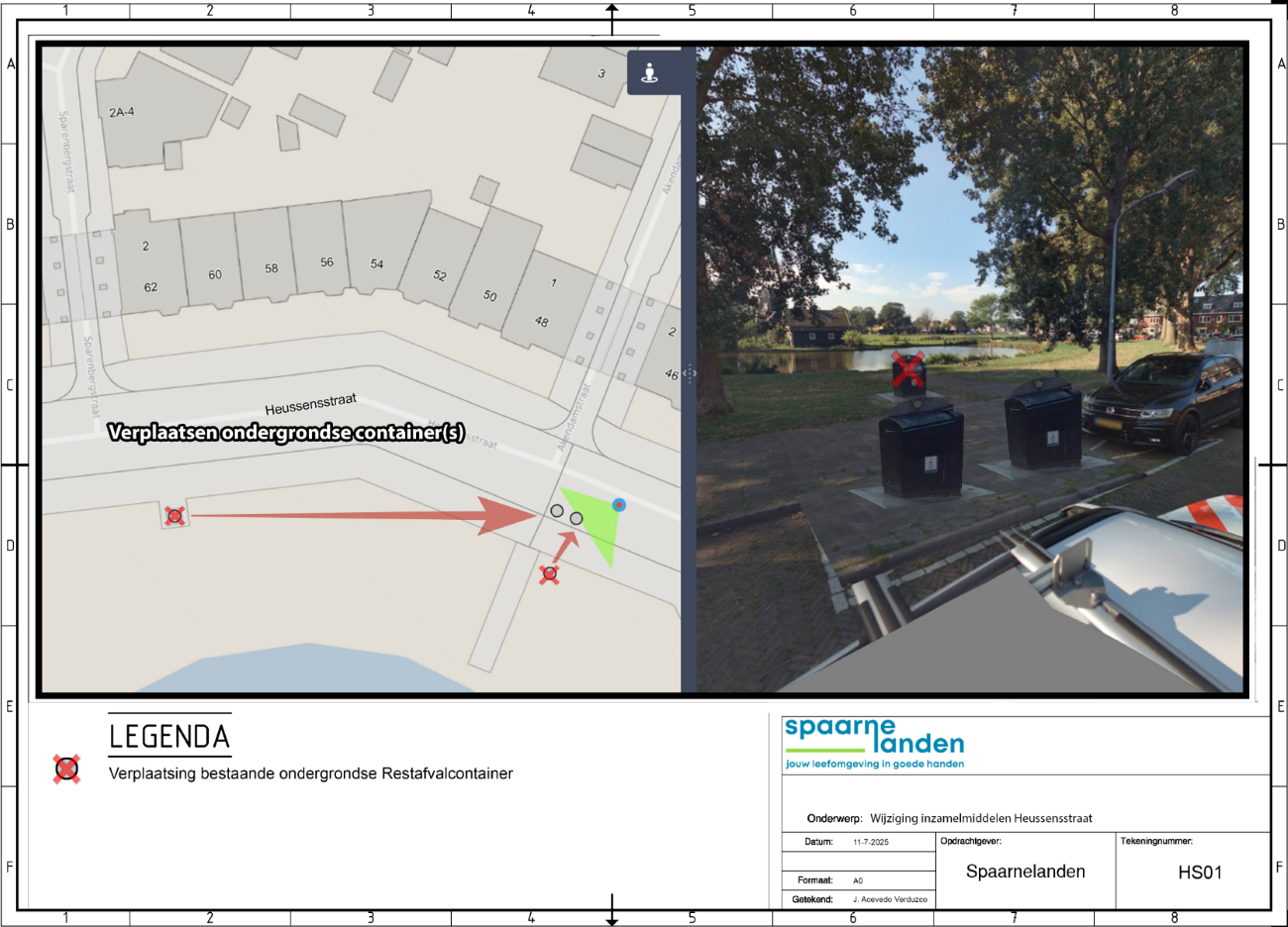Click the Heussensstraat street label

coord(310,404)
